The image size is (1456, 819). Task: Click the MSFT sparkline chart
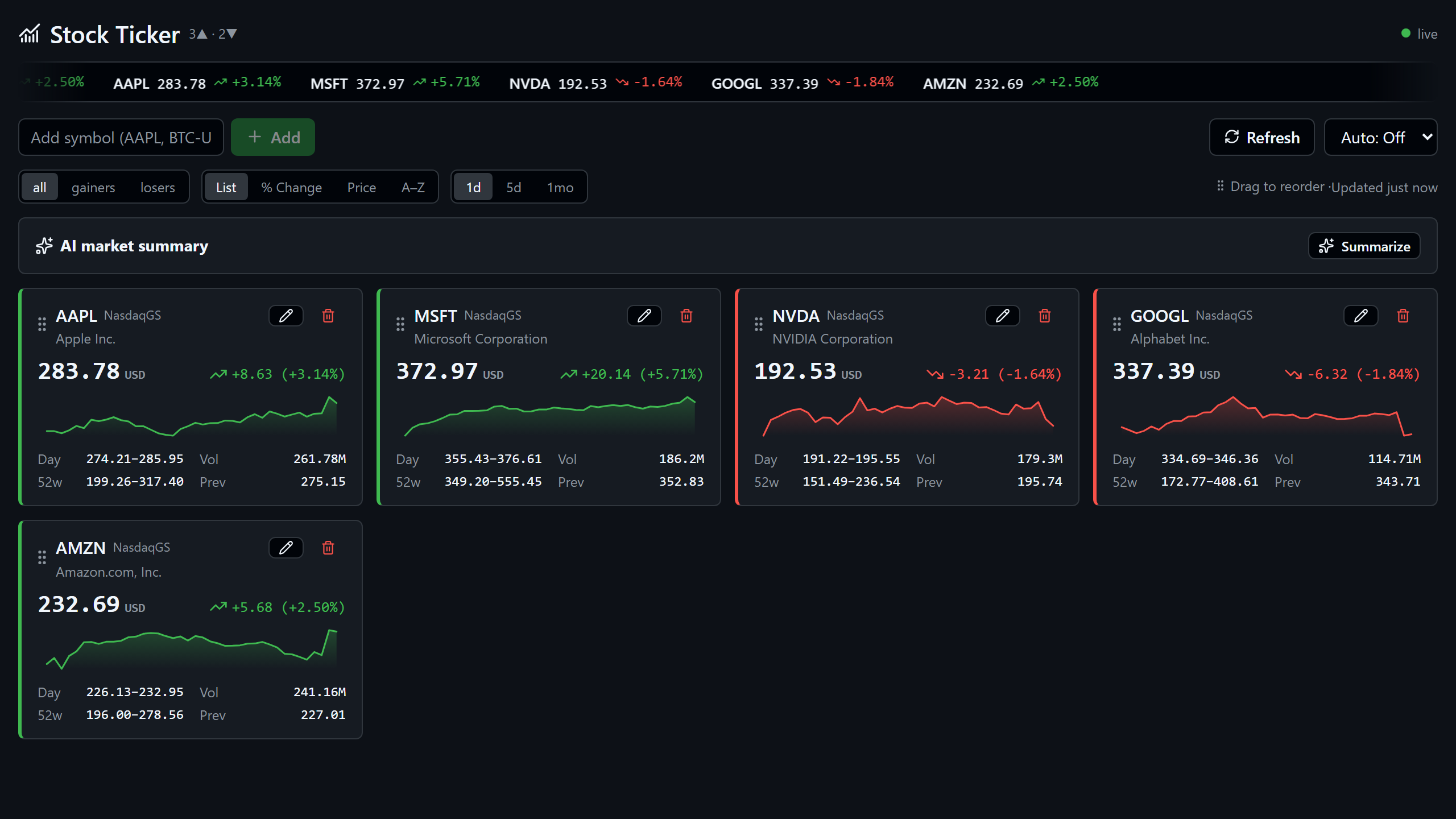point(550,416)
